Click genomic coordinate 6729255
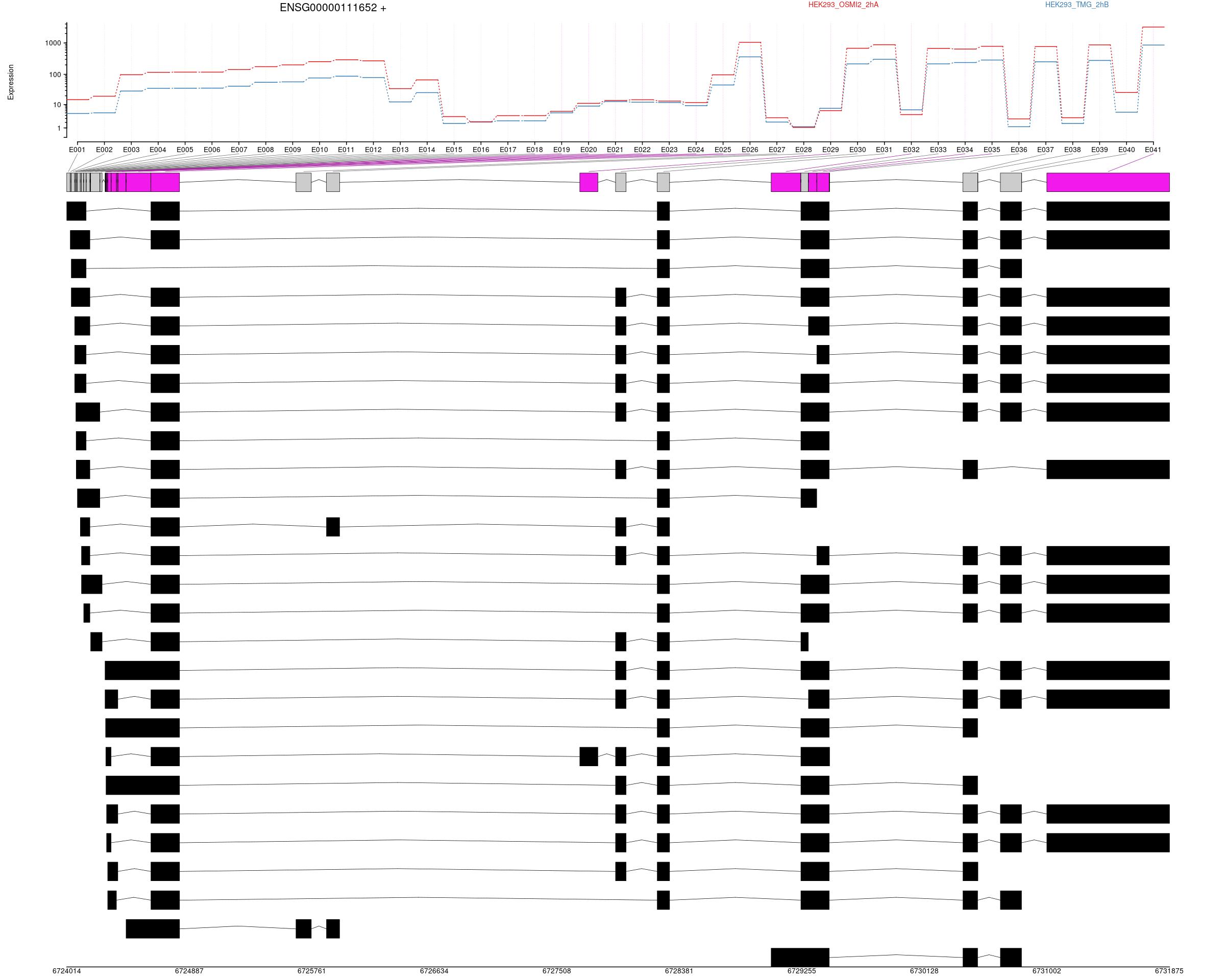Screen dimensions: 1225x980 (802, 971)
